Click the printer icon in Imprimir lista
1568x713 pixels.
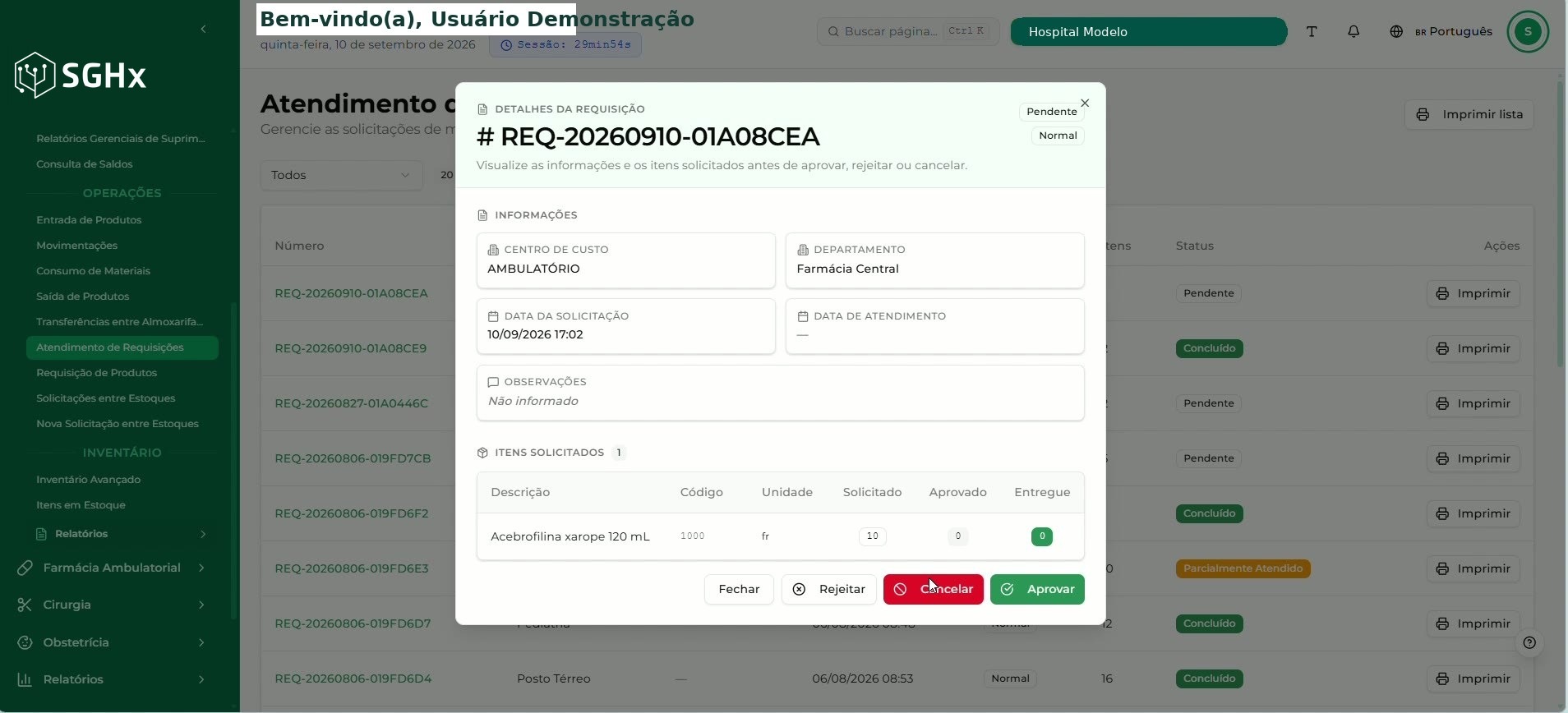[x=1423, y=114]
